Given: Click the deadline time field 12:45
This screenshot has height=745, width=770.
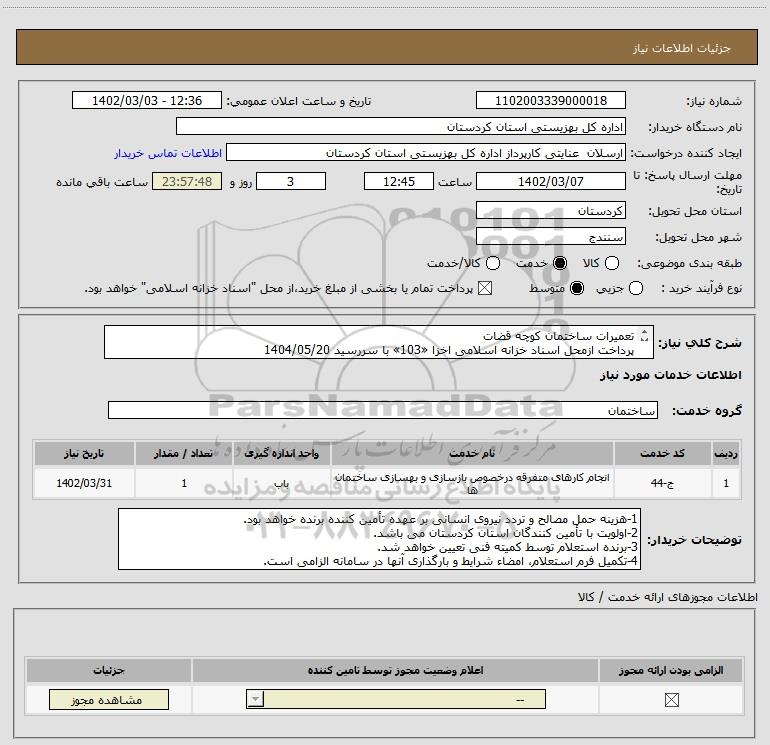Looking at the screenshot, I should click(399, 181).
